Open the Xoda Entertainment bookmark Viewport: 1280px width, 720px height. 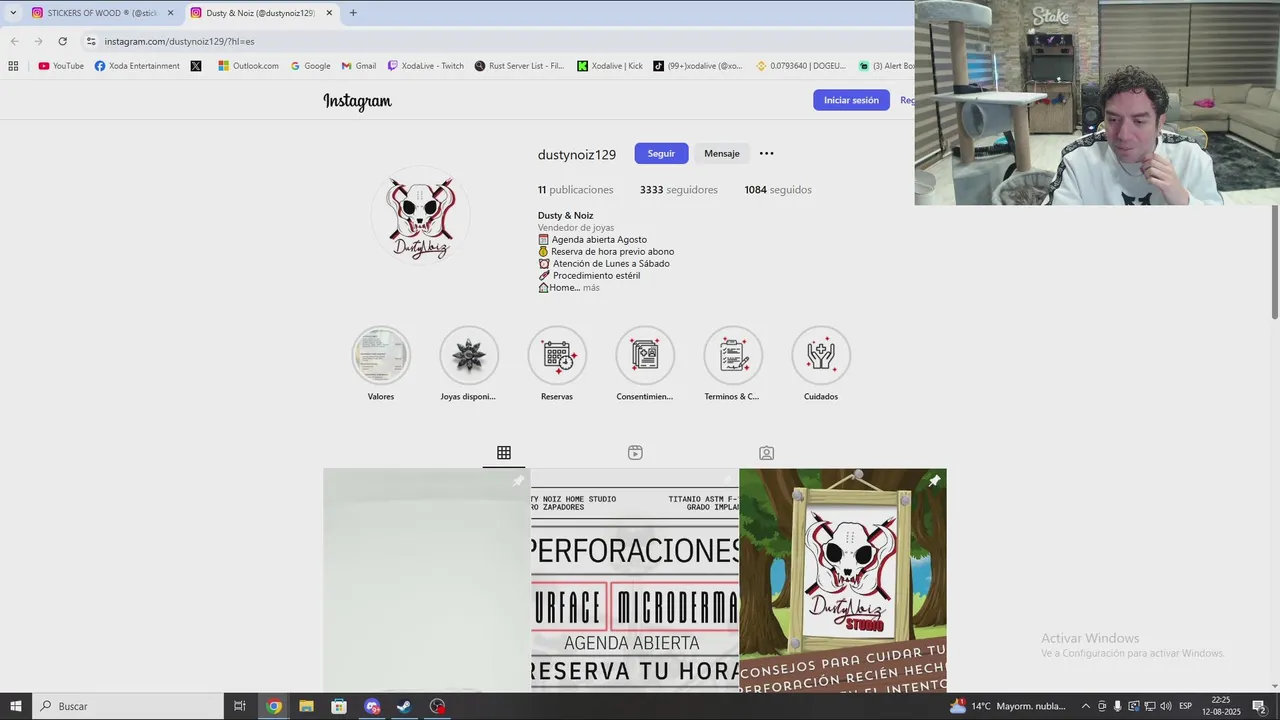coord(137,66)
